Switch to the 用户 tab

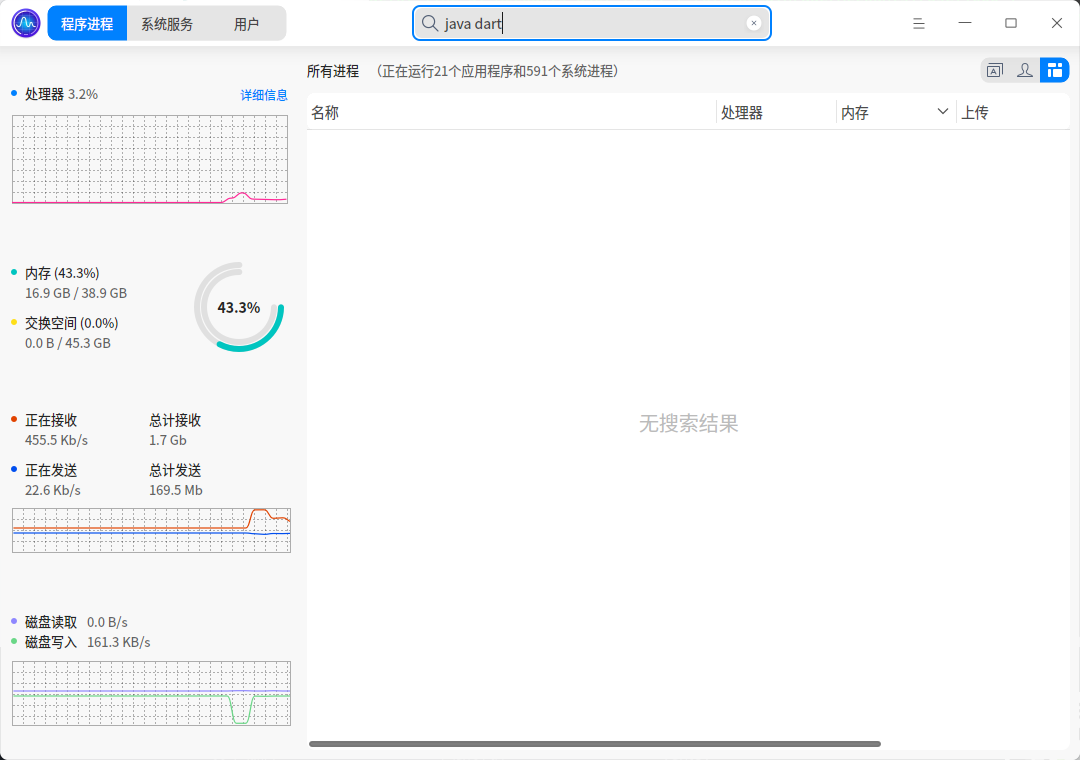tap(247, 23)
